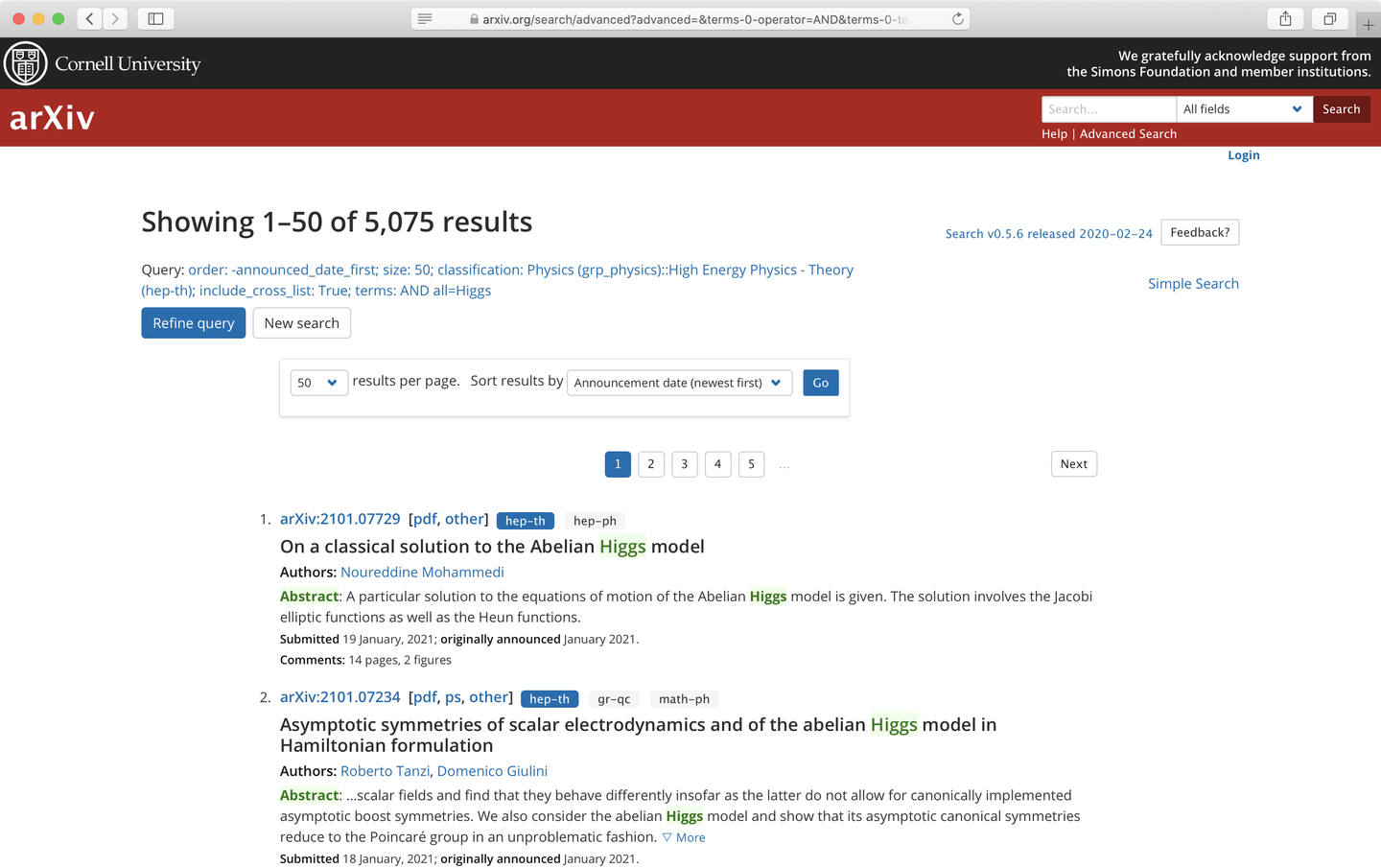Viewport: 1381px width, 868px height.
Task: Go back with Safari's back arrow
Action: (90, 18)
